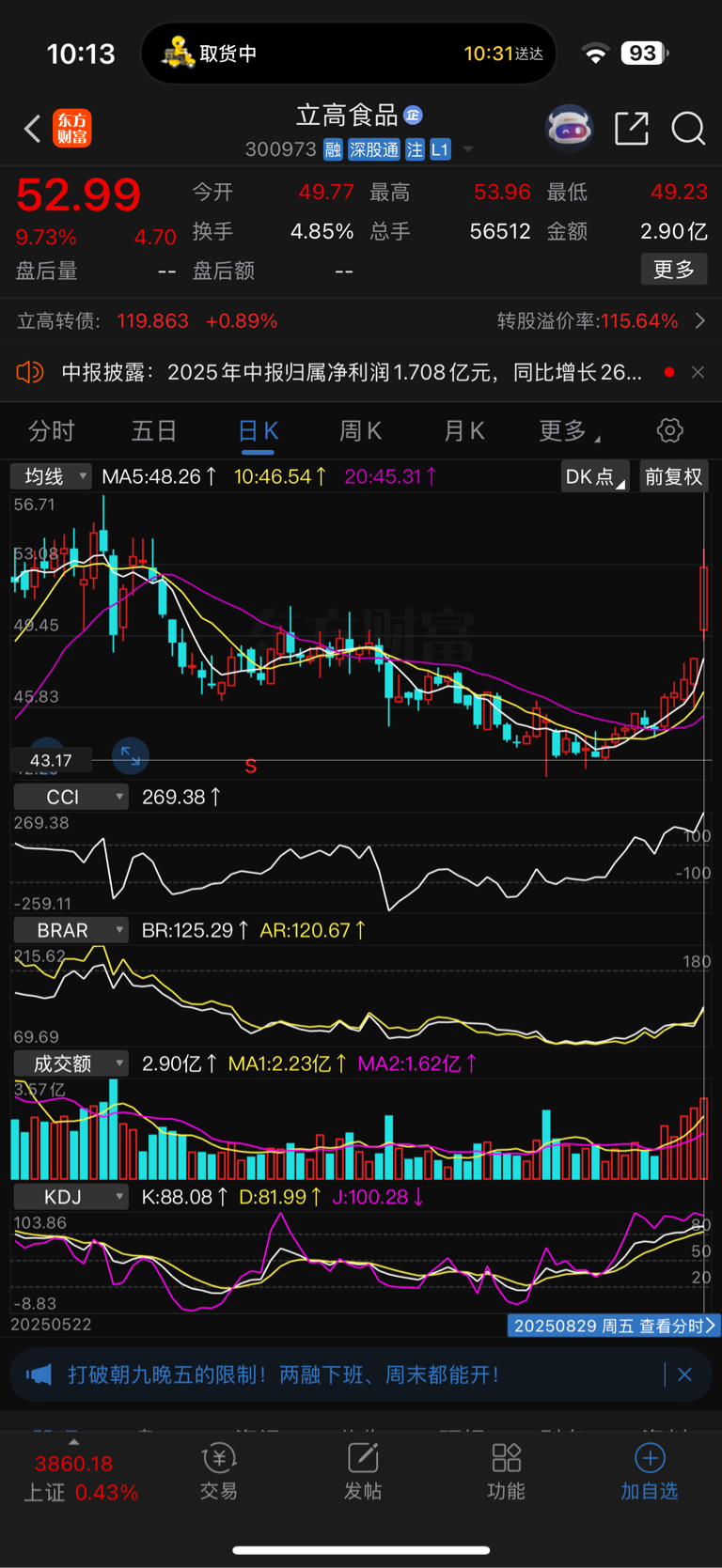
Task: Open the 发帖 post button
Action: point(363,1473)
